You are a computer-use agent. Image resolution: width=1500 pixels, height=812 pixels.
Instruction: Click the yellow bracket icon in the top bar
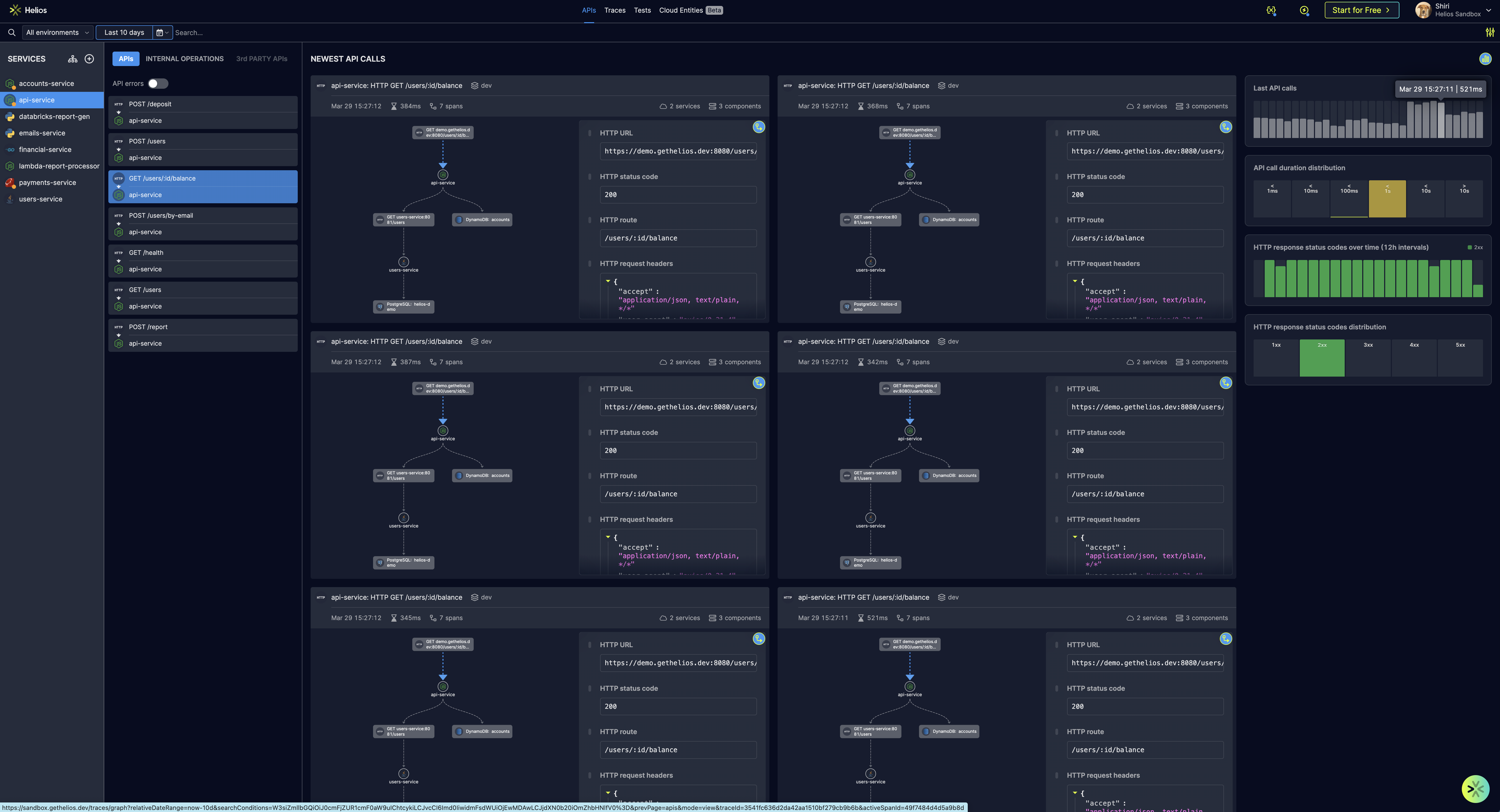[x=1271, y=11]
